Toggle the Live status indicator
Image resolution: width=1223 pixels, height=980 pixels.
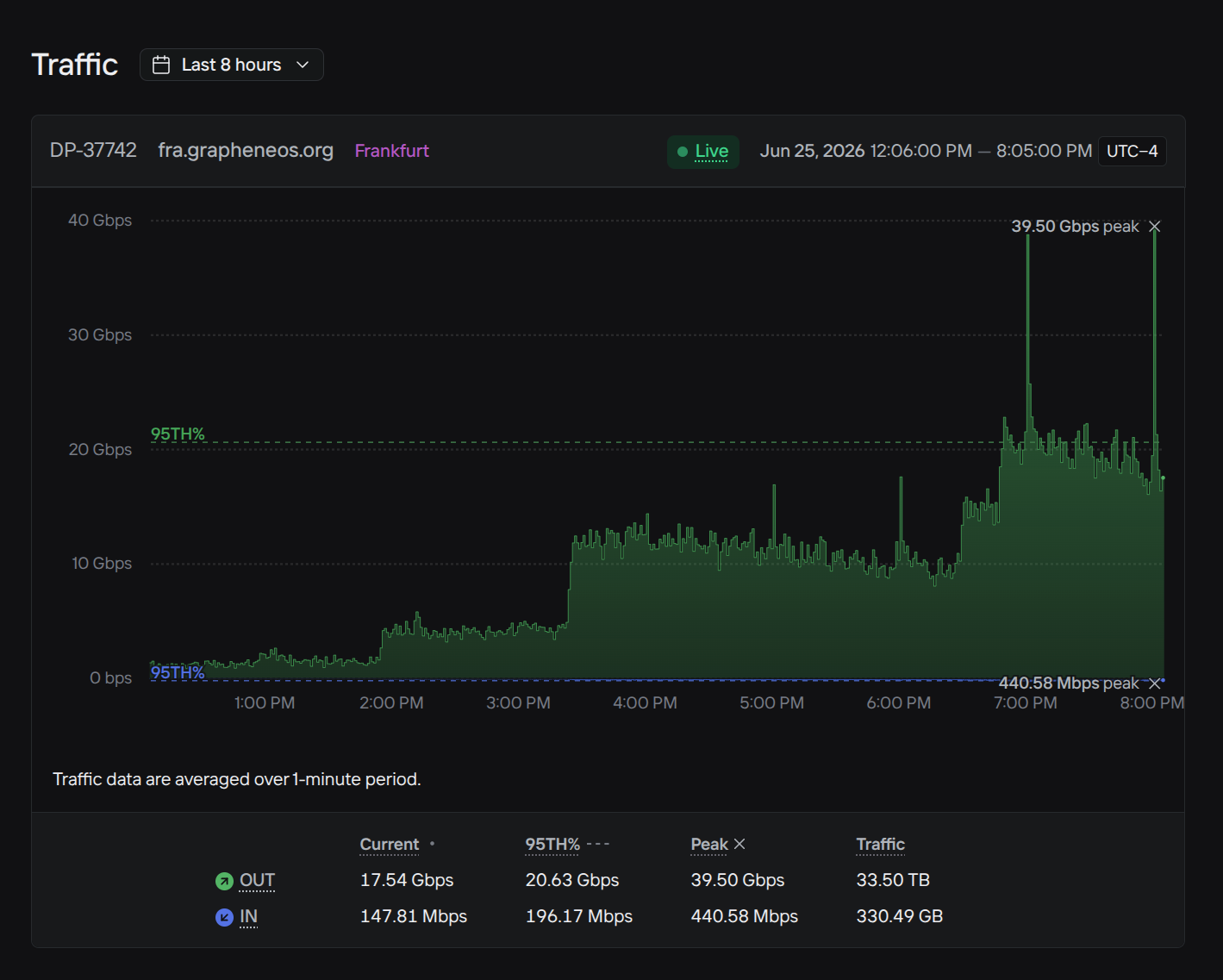(x=703, y=152)
